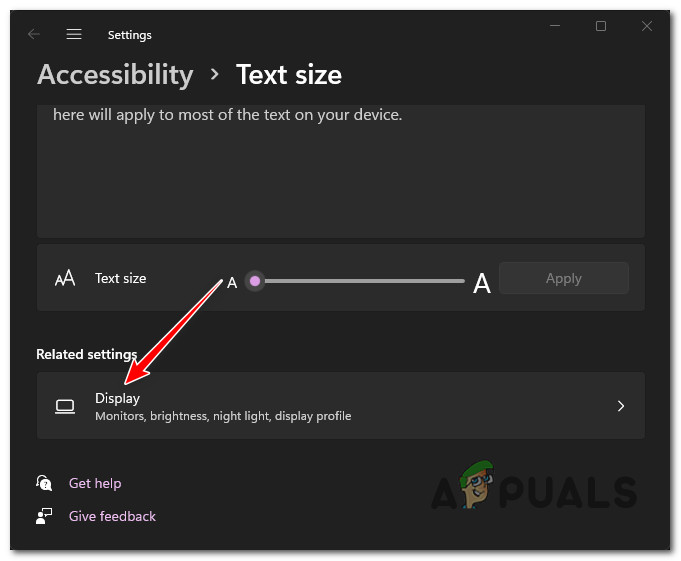Screen dimensions: 681x561
Task: Click the small A slider label
Action: (232, 283)
